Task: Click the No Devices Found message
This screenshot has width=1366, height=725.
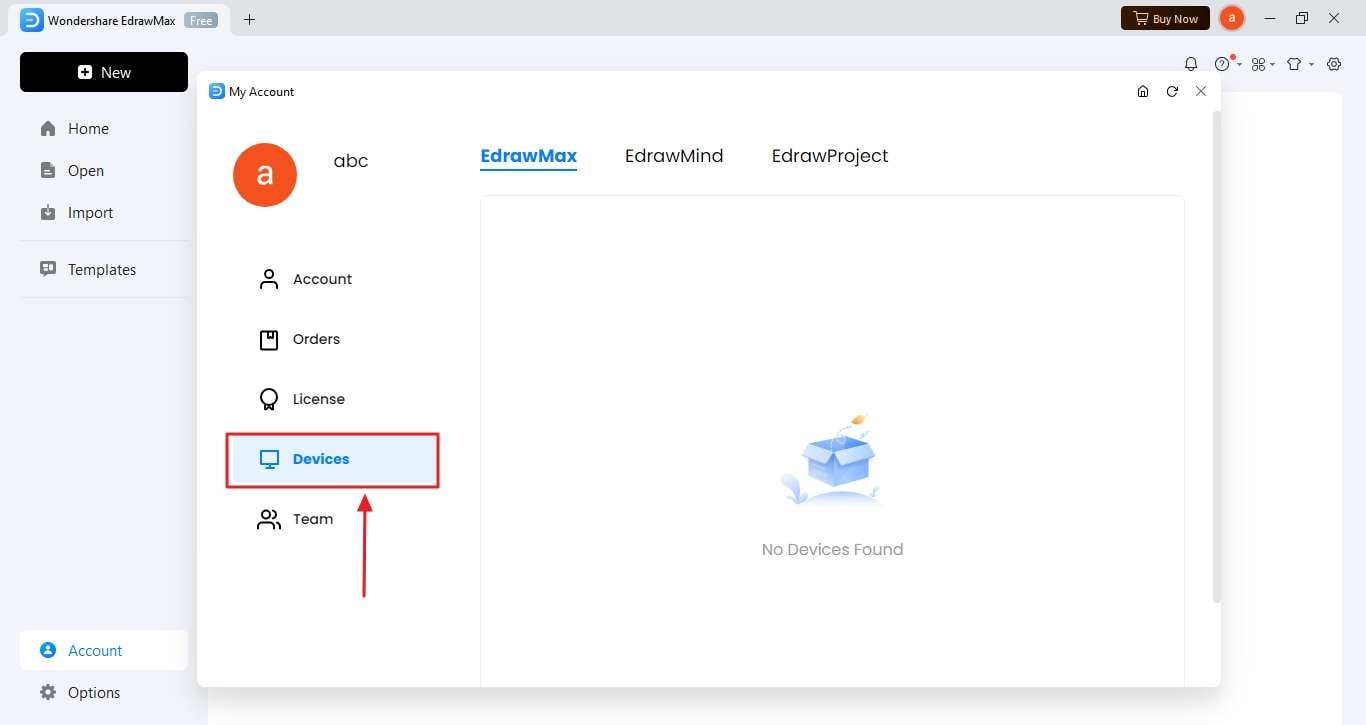Action: pyautogui.click(x=832, y=549)
